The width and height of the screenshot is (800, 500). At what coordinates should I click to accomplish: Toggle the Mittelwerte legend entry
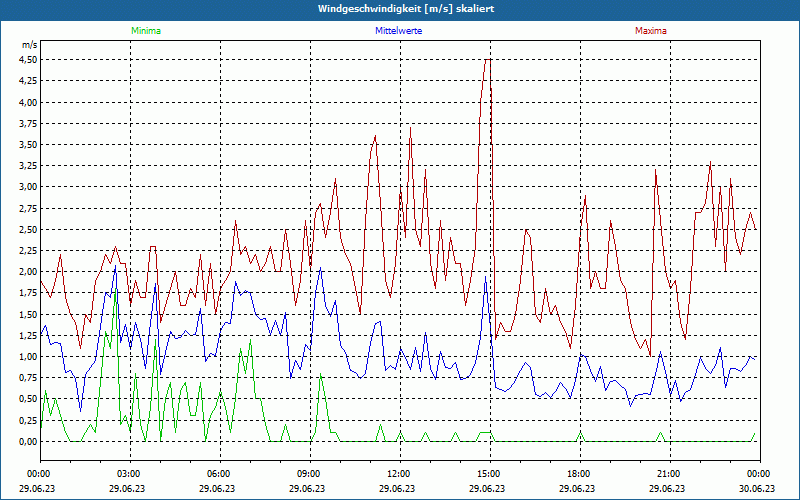pos(398,31)
